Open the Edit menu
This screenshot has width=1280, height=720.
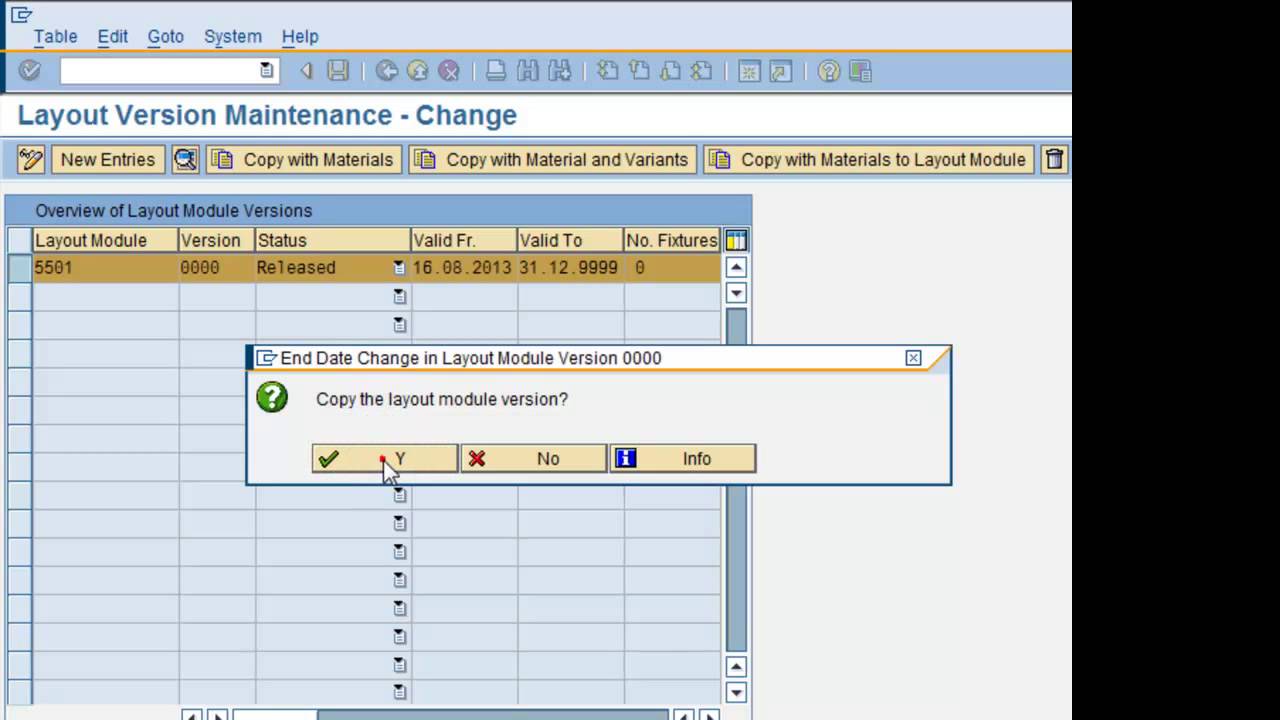(112, 36)
